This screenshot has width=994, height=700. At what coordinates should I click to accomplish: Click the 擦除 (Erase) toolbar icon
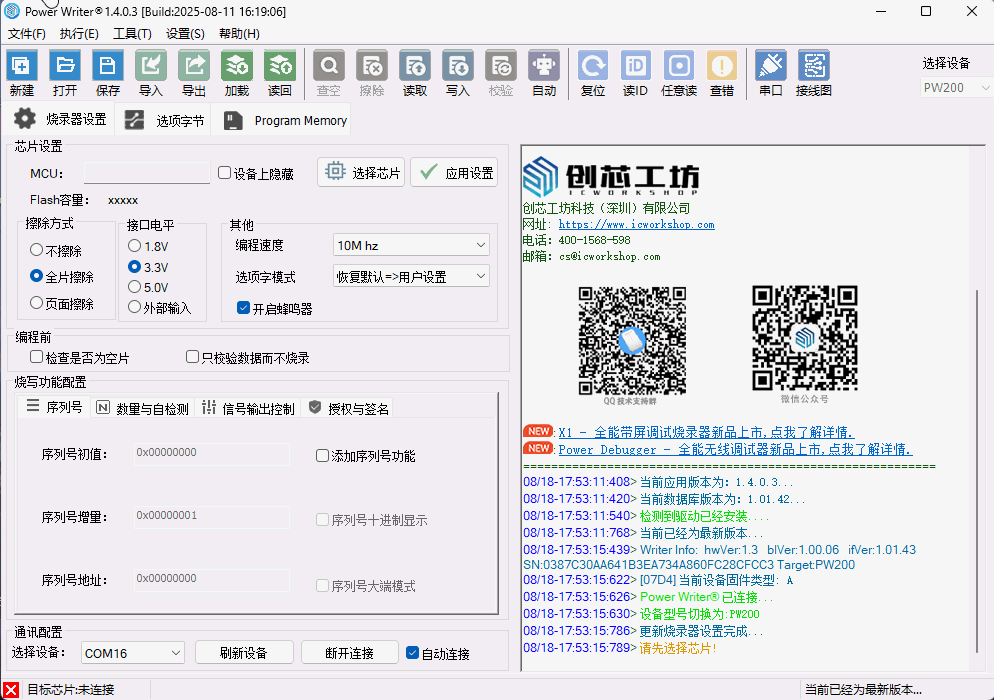coord(372,73)
